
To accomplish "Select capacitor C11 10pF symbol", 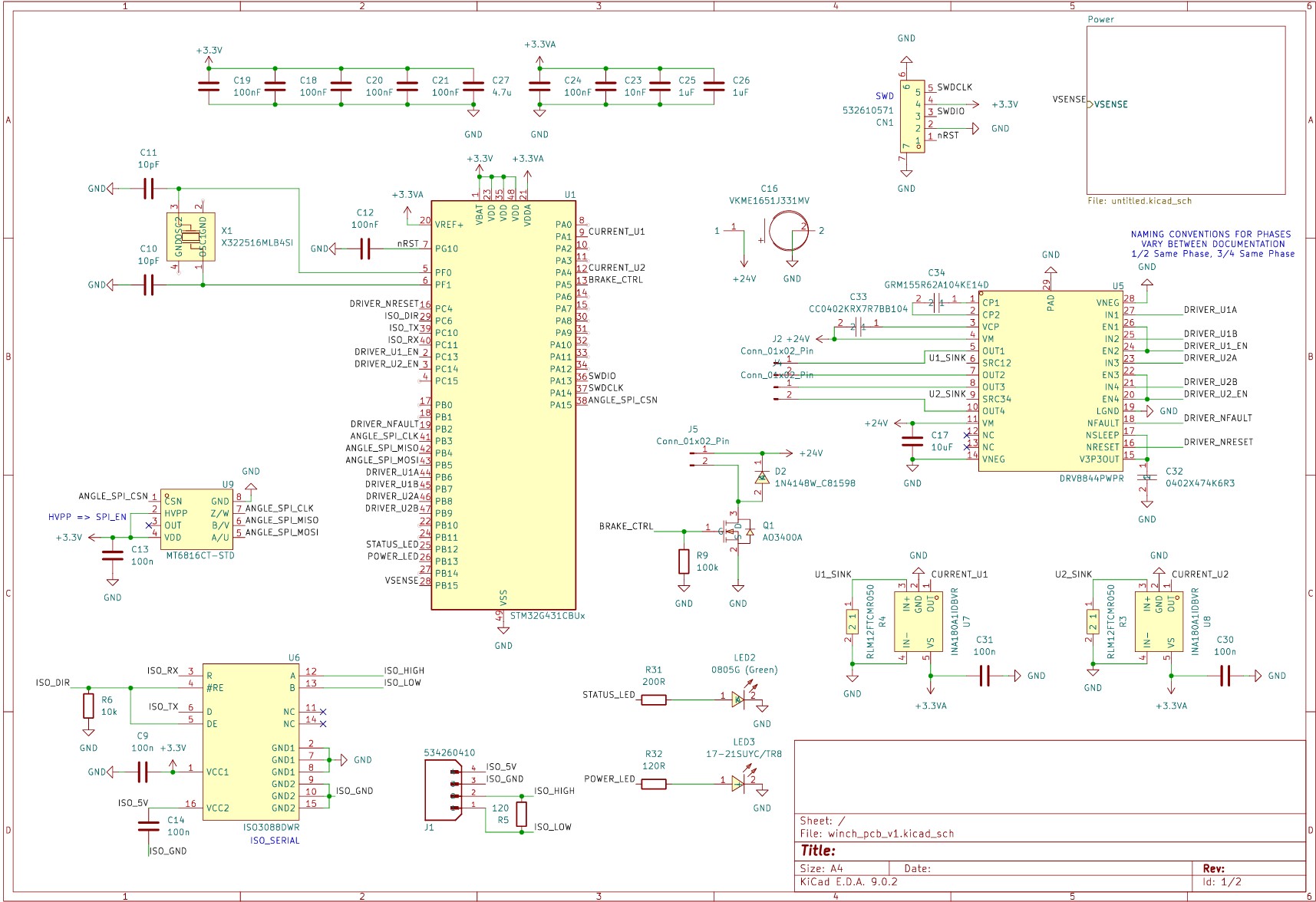I will (x=148, y=189).
